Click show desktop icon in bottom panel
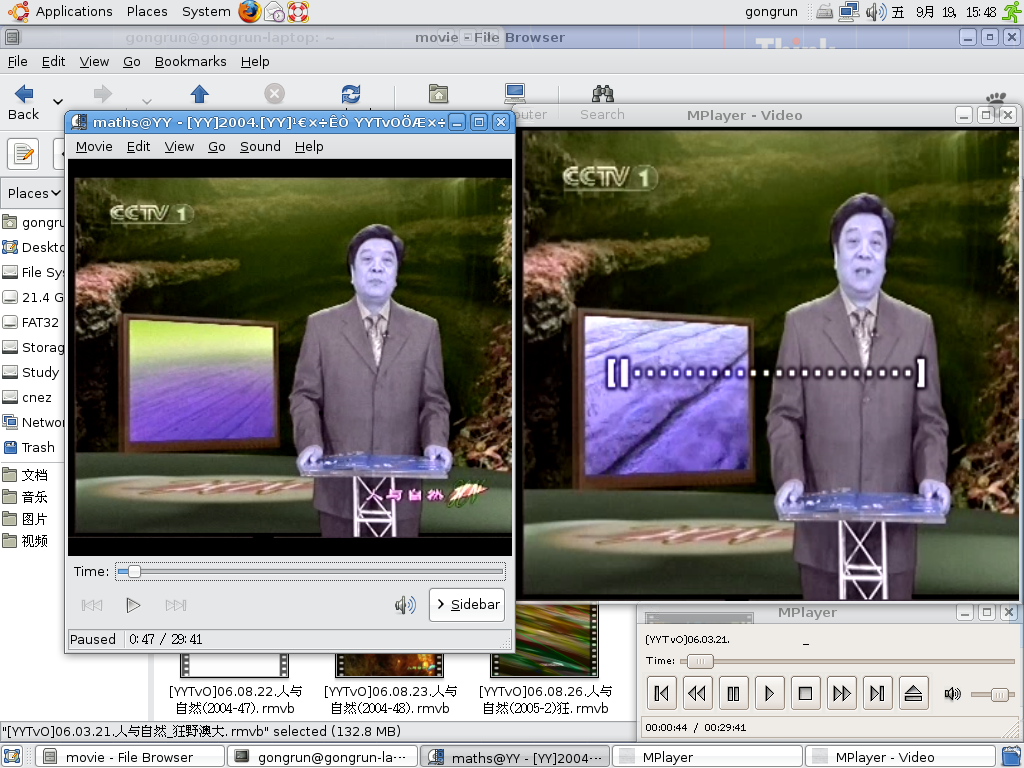This screenshot has width=1024, height=768. [12, 757]
